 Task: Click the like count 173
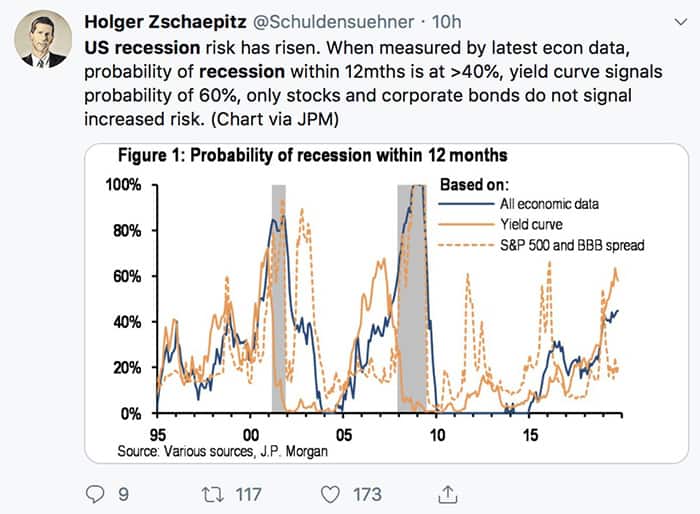coord(367,493)
